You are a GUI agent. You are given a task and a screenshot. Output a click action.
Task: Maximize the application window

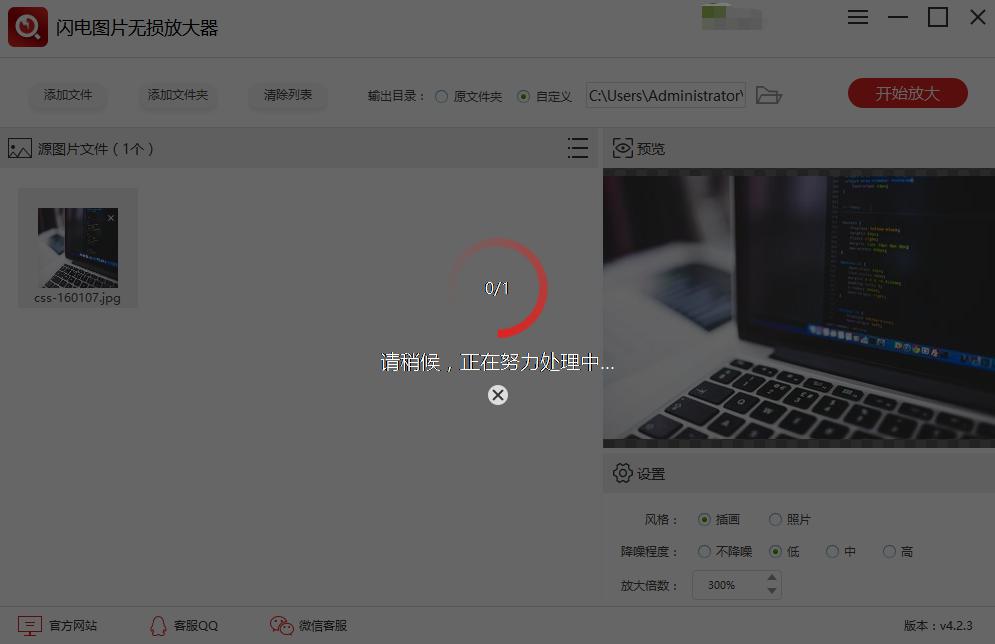coord(938,17)
